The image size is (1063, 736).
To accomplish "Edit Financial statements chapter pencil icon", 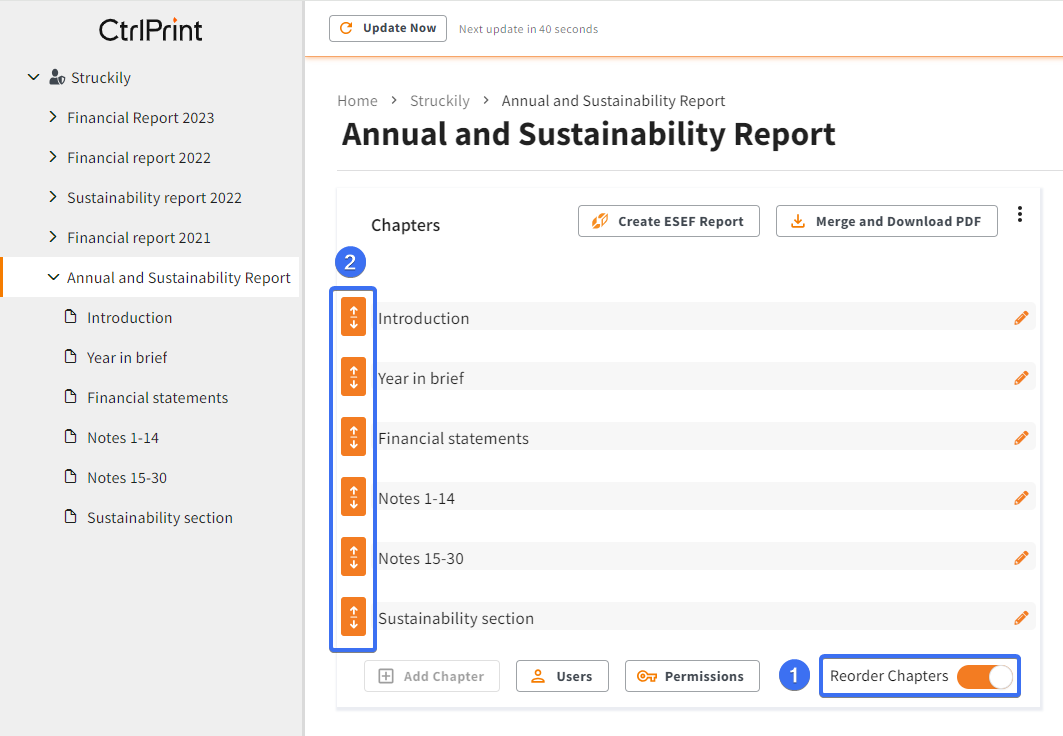I will [1021, 438].
